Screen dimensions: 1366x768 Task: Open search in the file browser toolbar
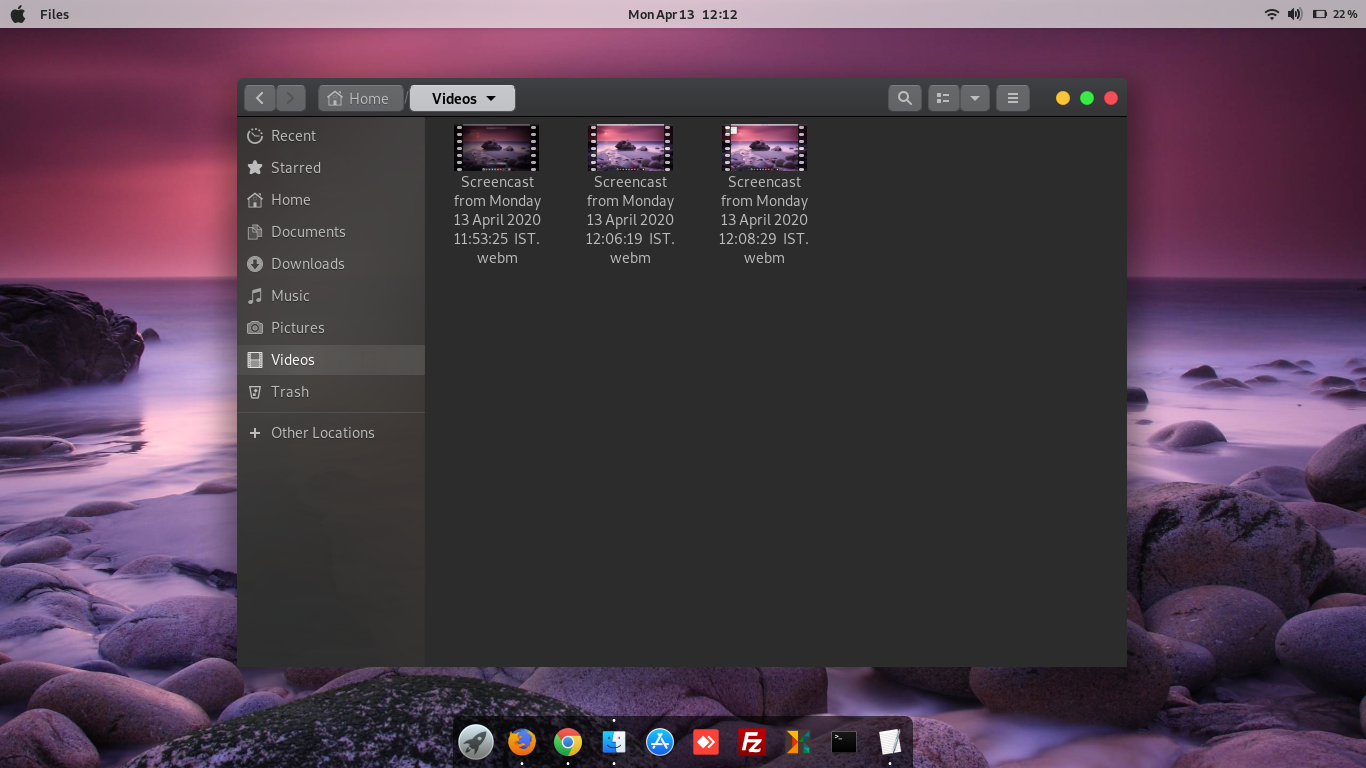(x=904, y=97)
